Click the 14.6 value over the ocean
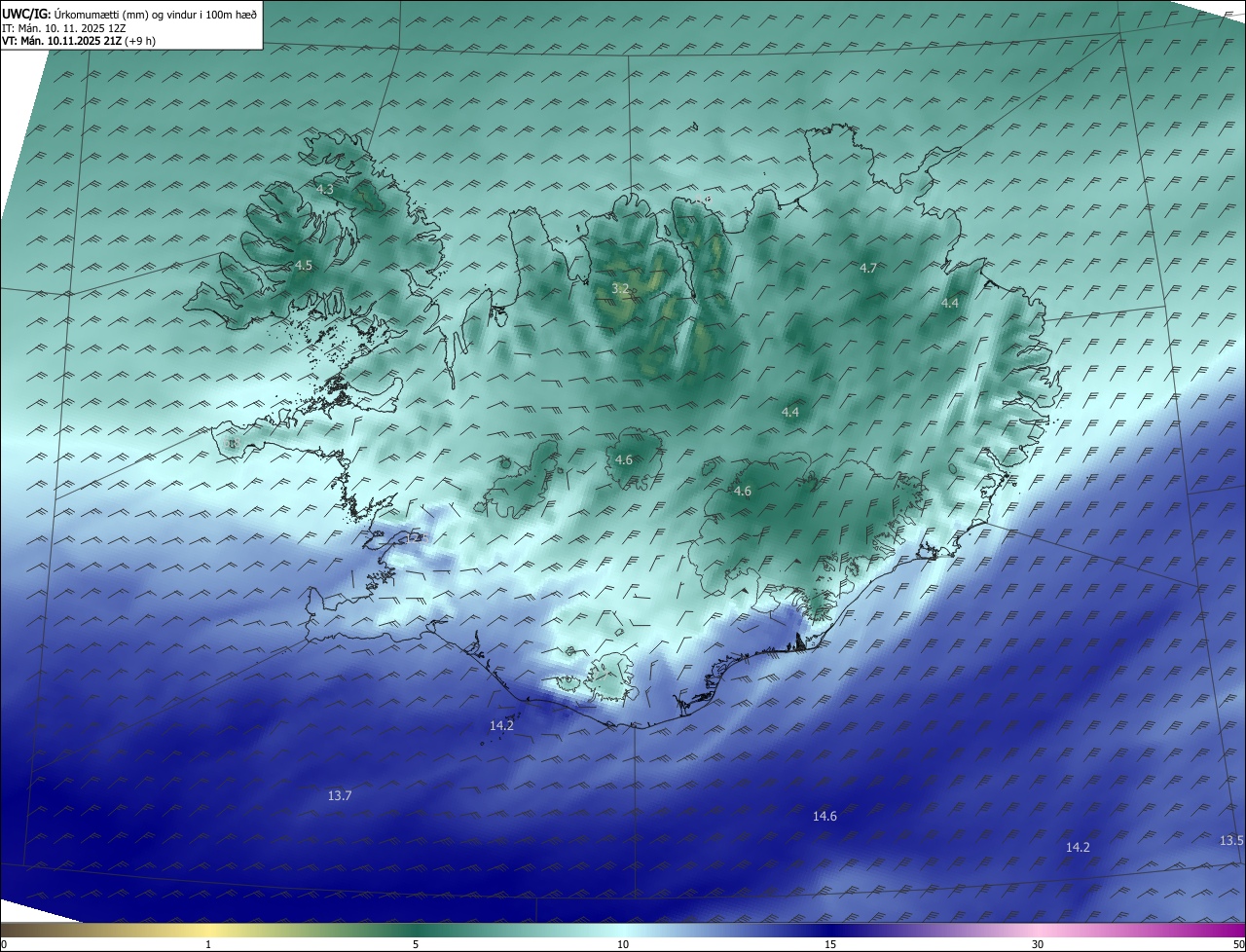Screen dimensions: 1246x952 [825, 816]
